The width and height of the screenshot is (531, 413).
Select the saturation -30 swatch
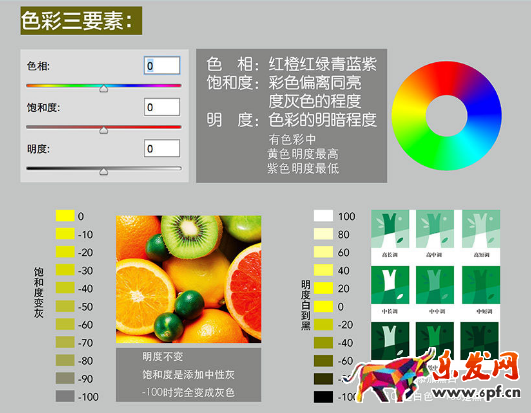click(x=65, y=270)
